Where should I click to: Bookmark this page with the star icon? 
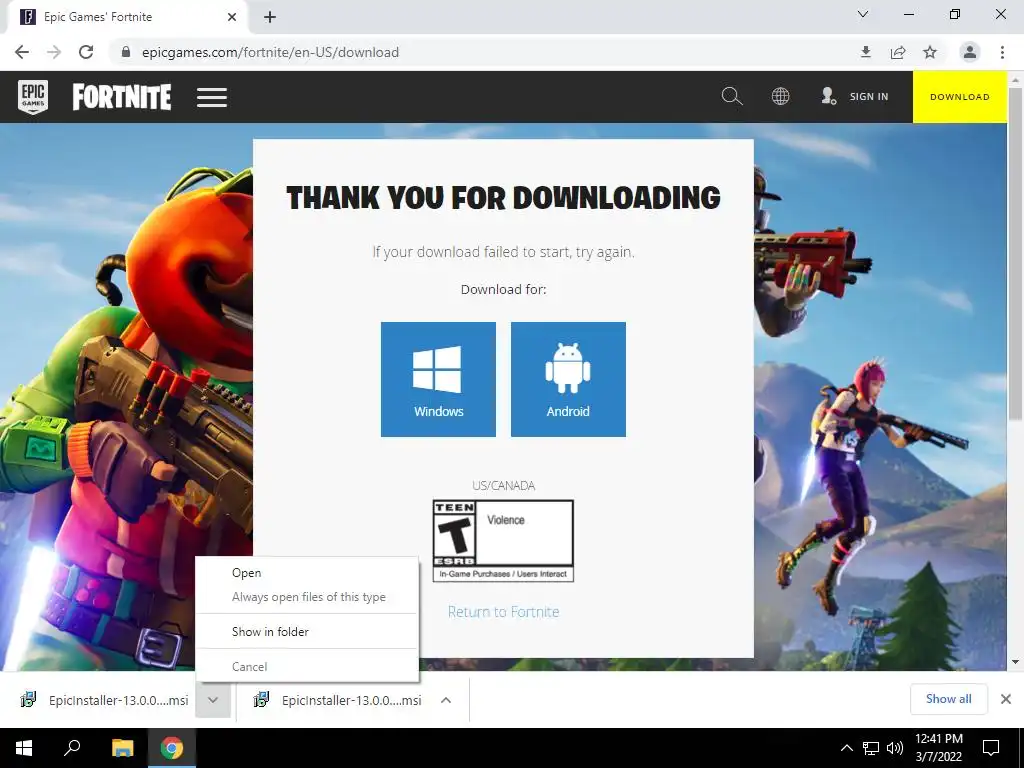(930, 52)
